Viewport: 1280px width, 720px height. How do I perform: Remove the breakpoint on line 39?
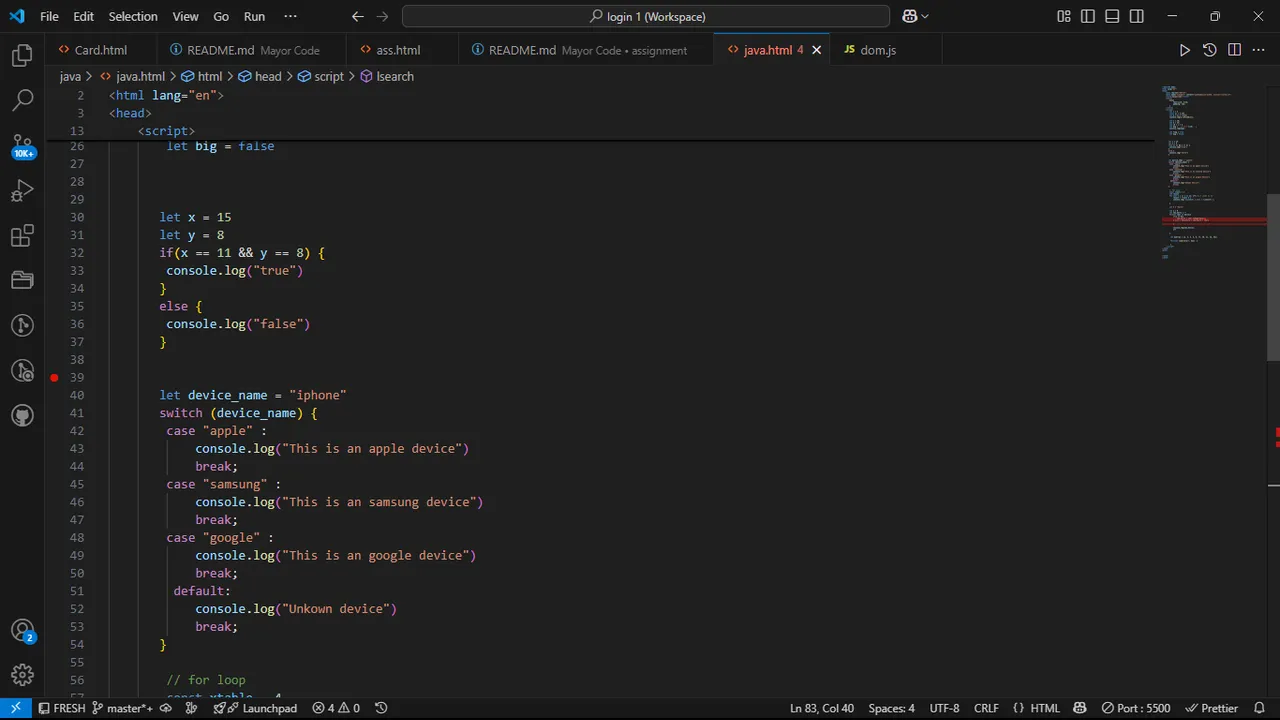54,377
